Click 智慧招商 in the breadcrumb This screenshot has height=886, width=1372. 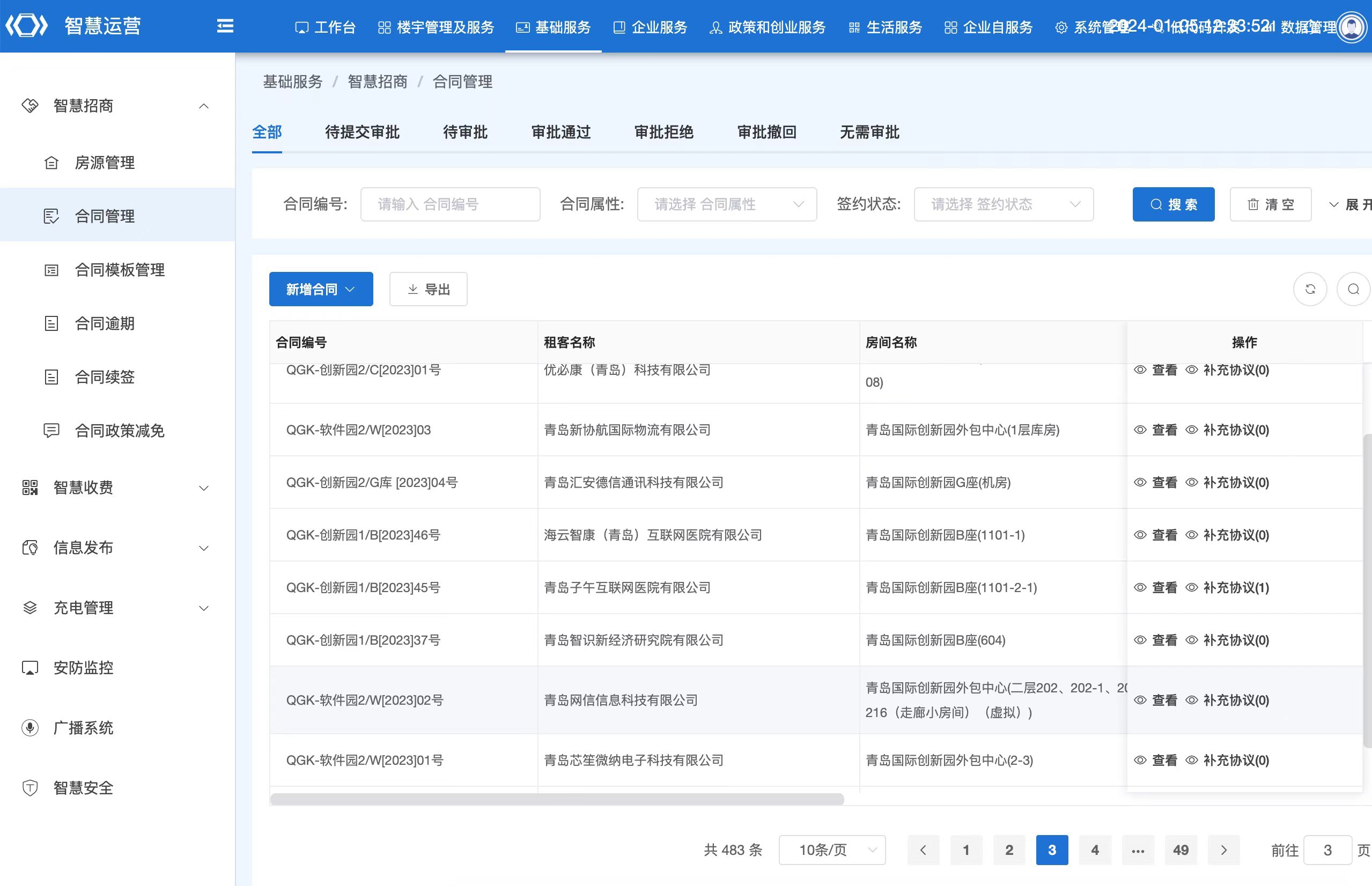378,82
